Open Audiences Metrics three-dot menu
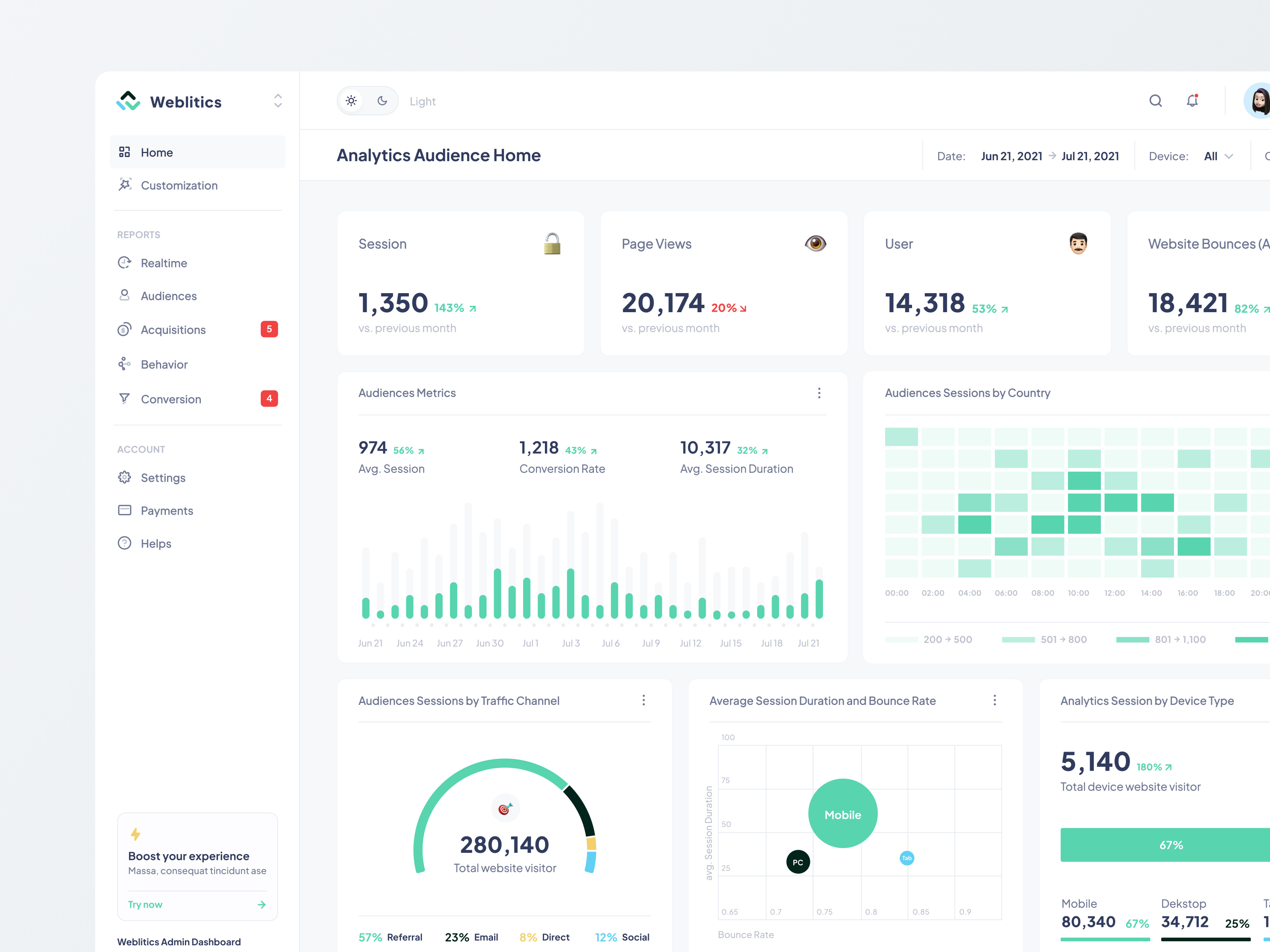The height and width of the screenshot is (952, 1270). point(819,393)
